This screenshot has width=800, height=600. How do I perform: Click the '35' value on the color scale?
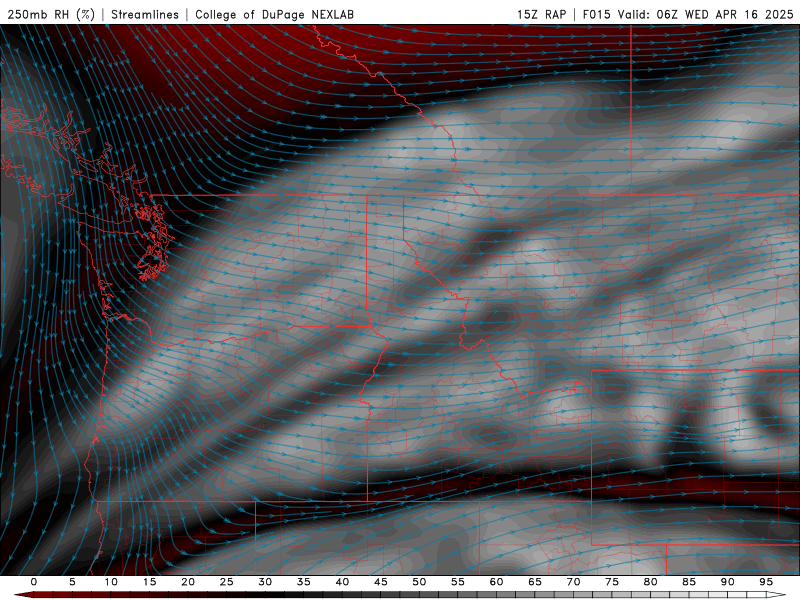tap(304, 582)
